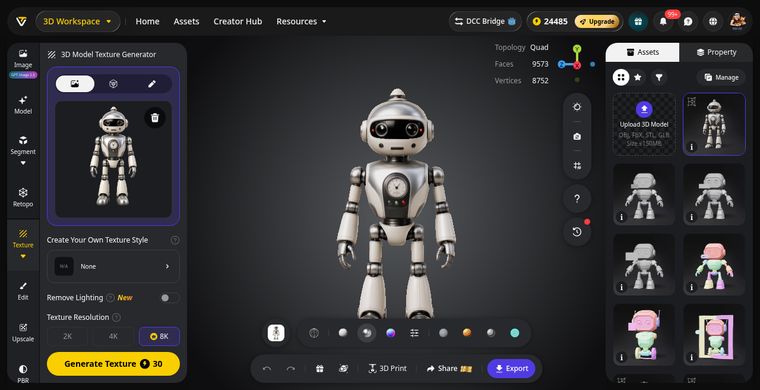Expand the Texture tool arrow

[23, 257]
